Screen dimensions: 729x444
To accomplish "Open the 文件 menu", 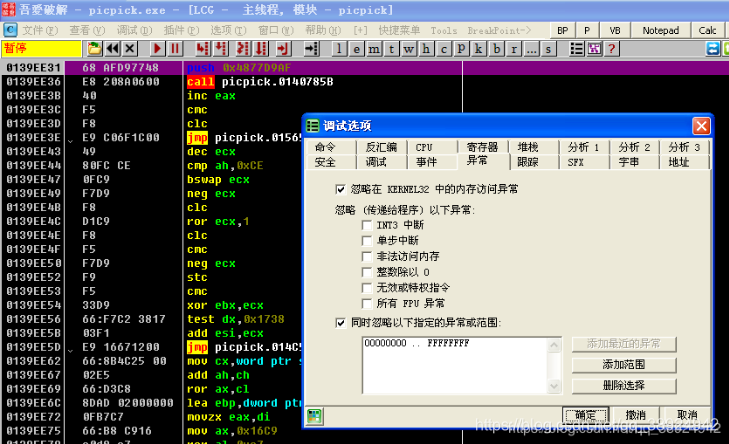I will 40,30.
